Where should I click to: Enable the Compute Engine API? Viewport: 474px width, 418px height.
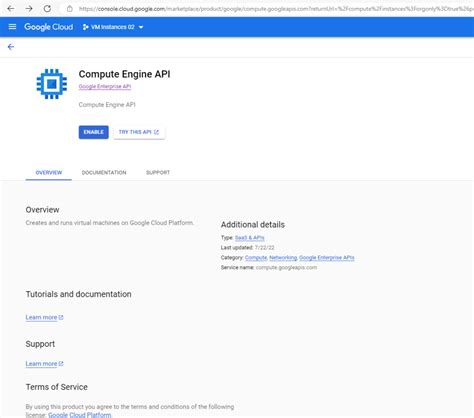point(94,132)
